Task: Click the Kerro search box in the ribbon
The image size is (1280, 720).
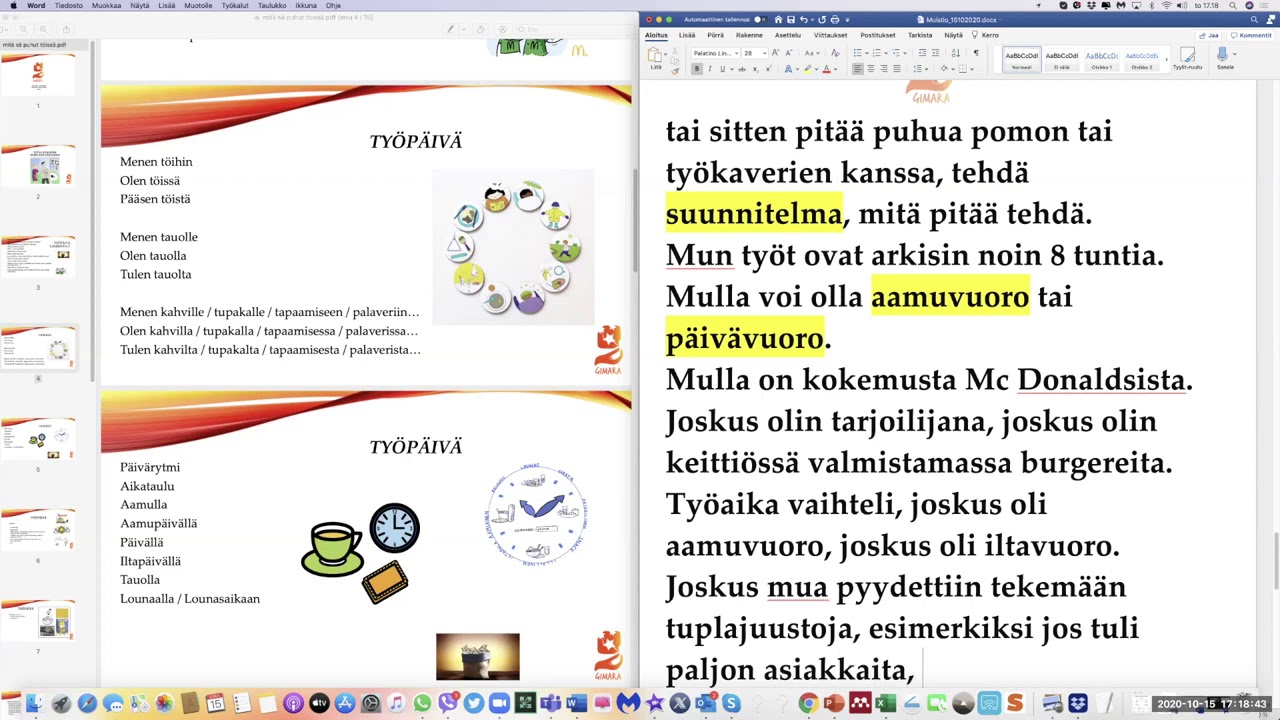Action: tap(986, 35)
